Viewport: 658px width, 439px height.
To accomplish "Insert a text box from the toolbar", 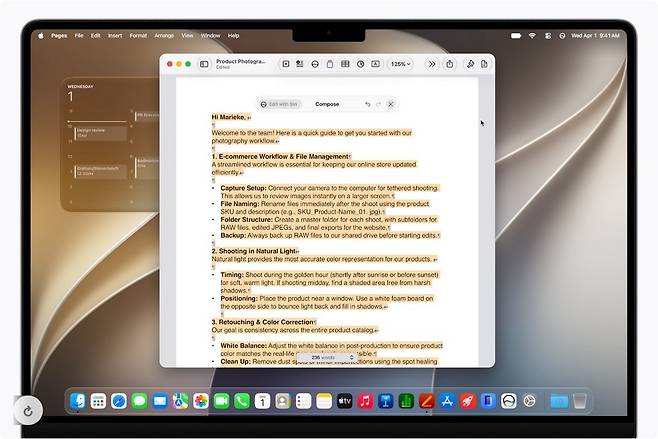I will point(376,64).
